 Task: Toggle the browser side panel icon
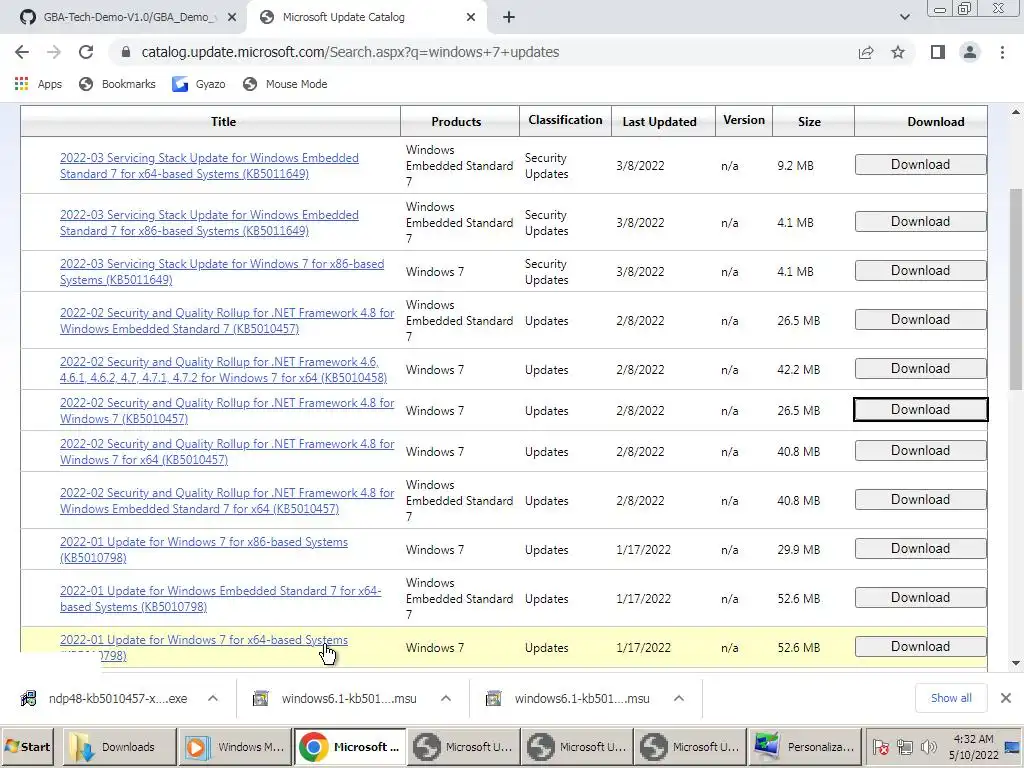pyautogui.click(x=938, y=52)
